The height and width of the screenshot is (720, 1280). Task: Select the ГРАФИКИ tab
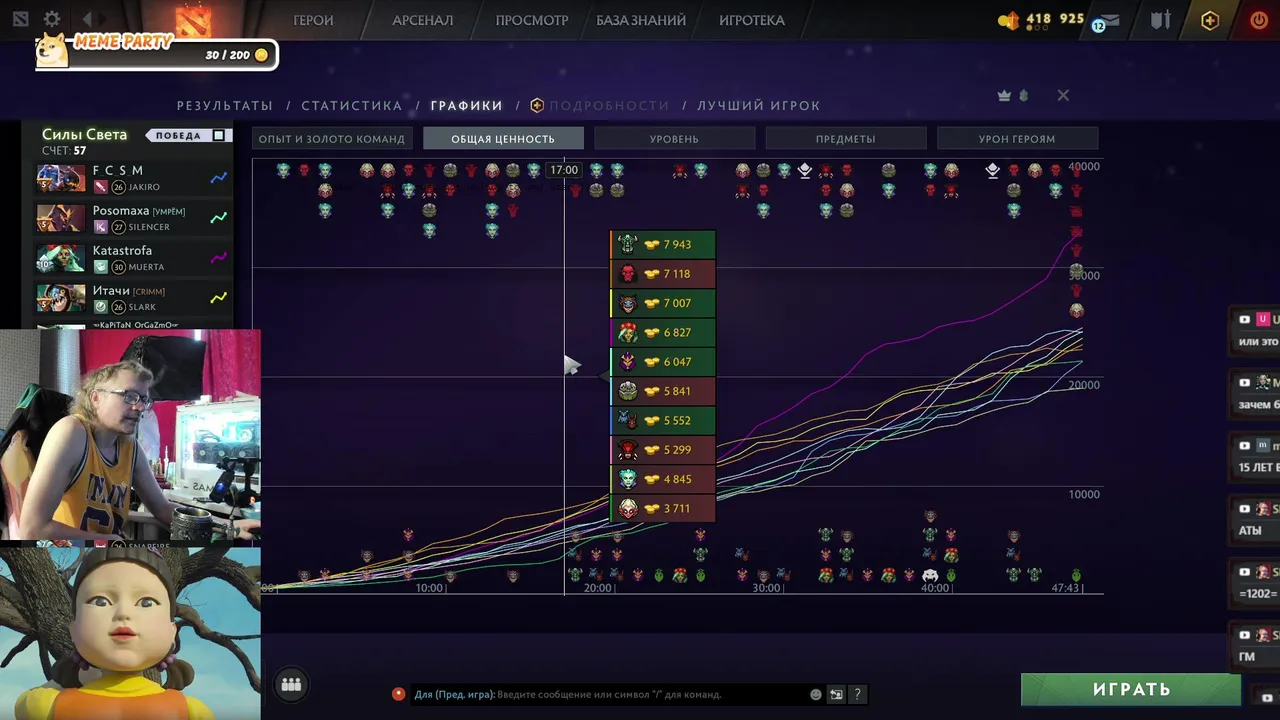466,105
